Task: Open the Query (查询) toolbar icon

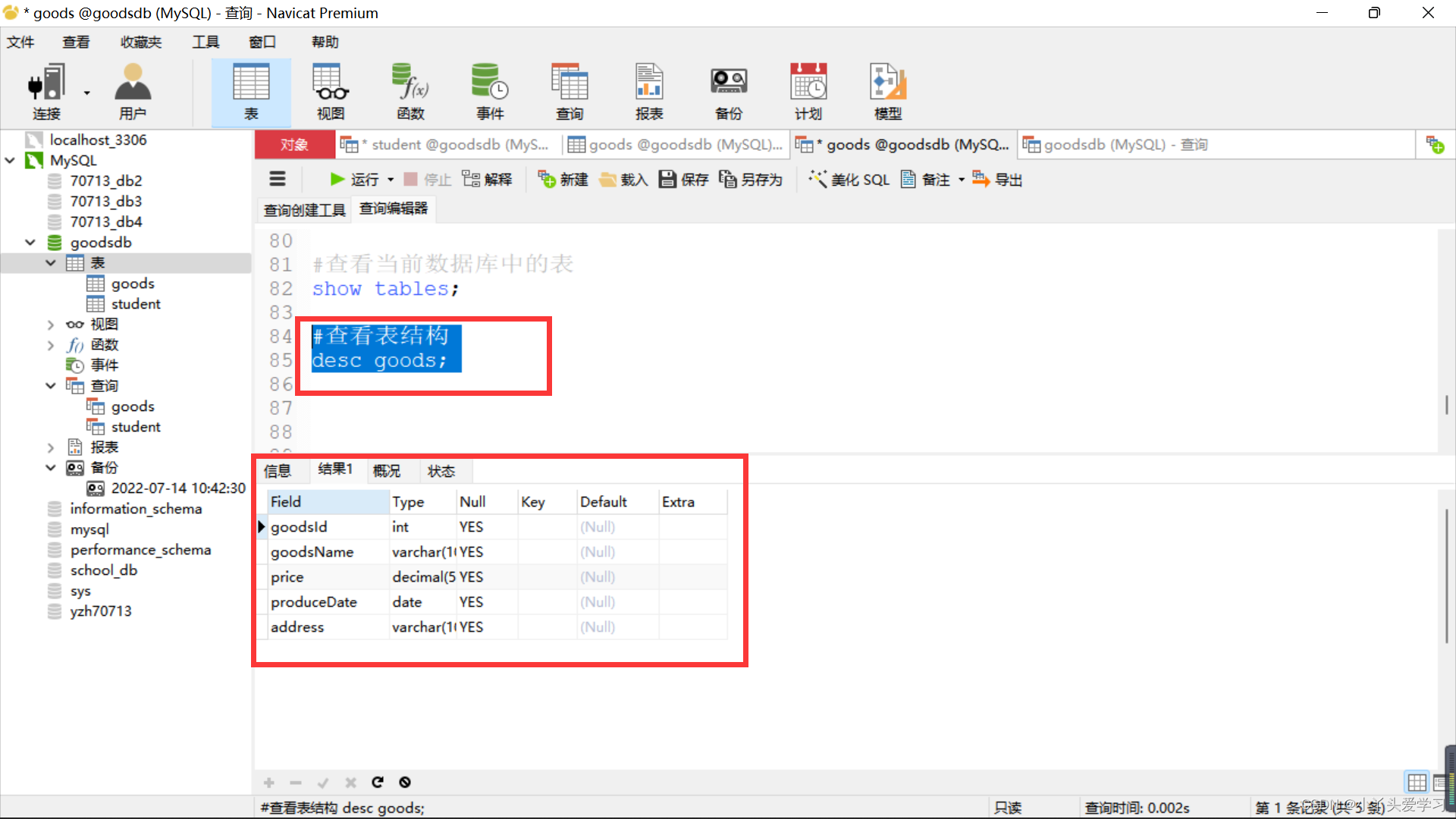Action: pos(570,91)
